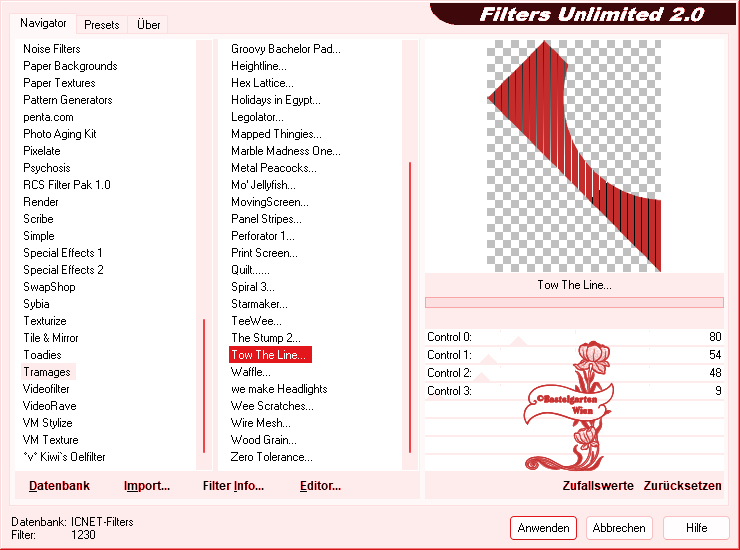Adjust the Control 3 slider
The width and height of the screenshot is (740, 550).
pyautogui.click(x=574, y=391)
